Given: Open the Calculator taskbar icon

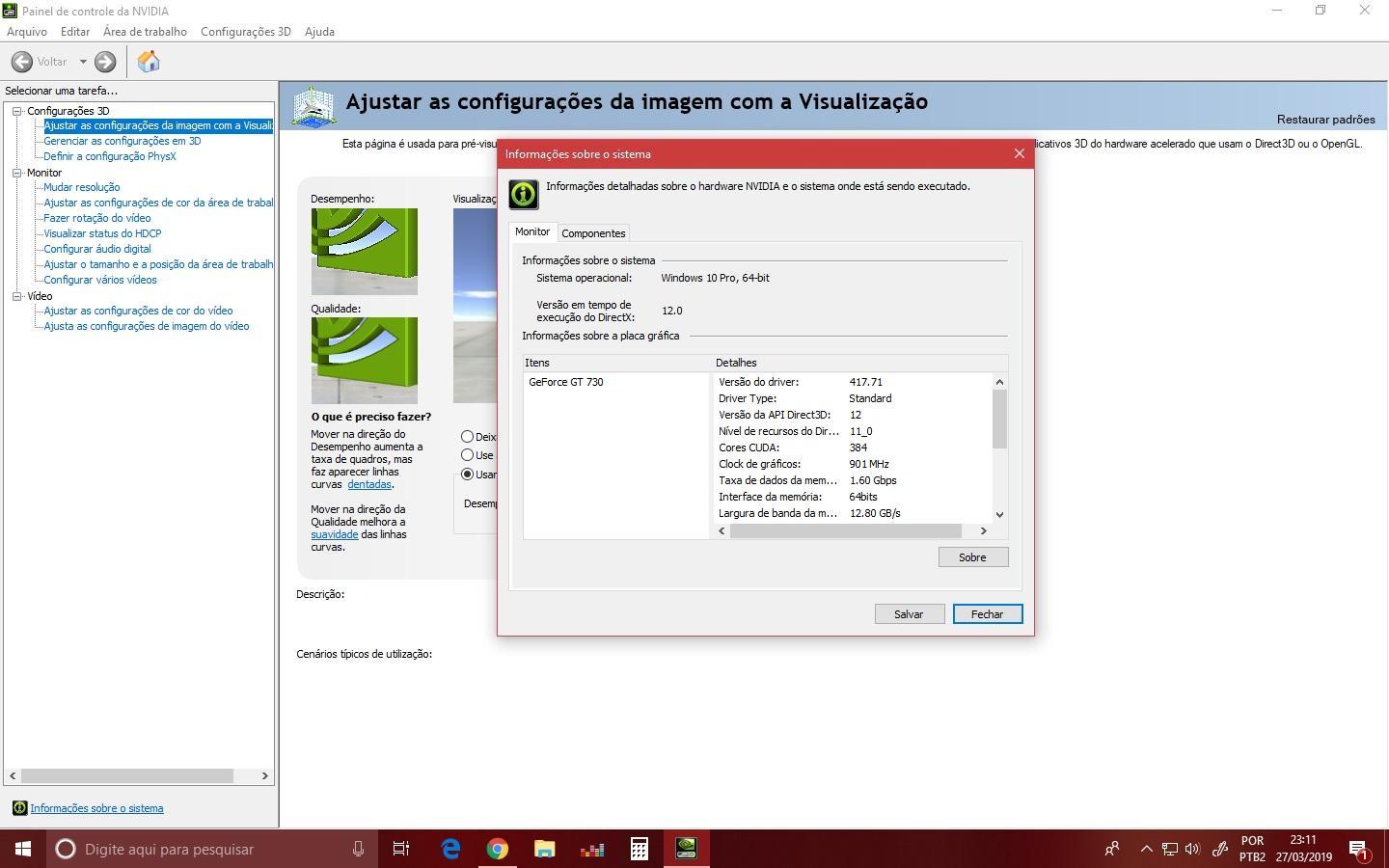Looking at the screenshot, I should point(639,849).
